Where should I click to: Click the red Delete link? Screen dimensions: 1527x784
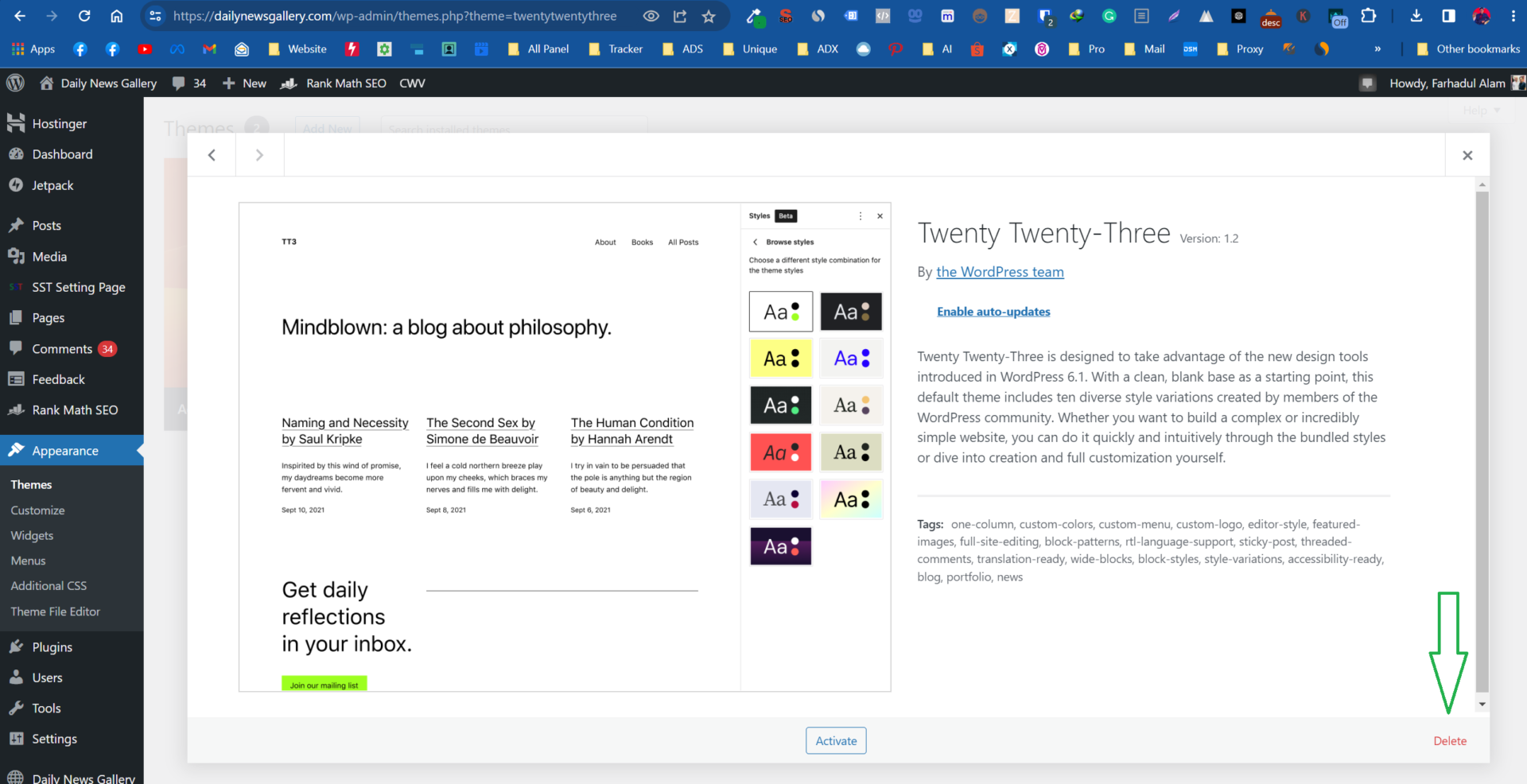point(1450,741)
